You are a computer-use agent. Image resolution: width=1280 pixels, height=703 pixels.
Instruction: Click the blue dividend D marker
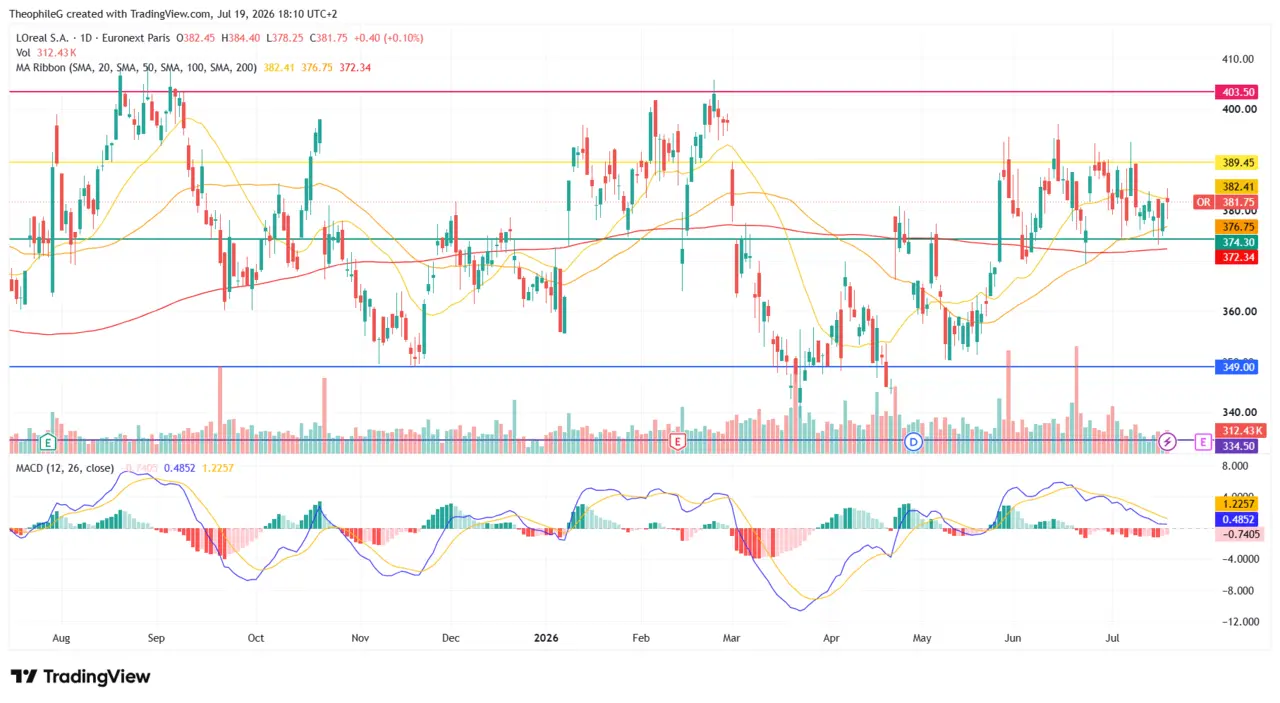coord(912,441)
